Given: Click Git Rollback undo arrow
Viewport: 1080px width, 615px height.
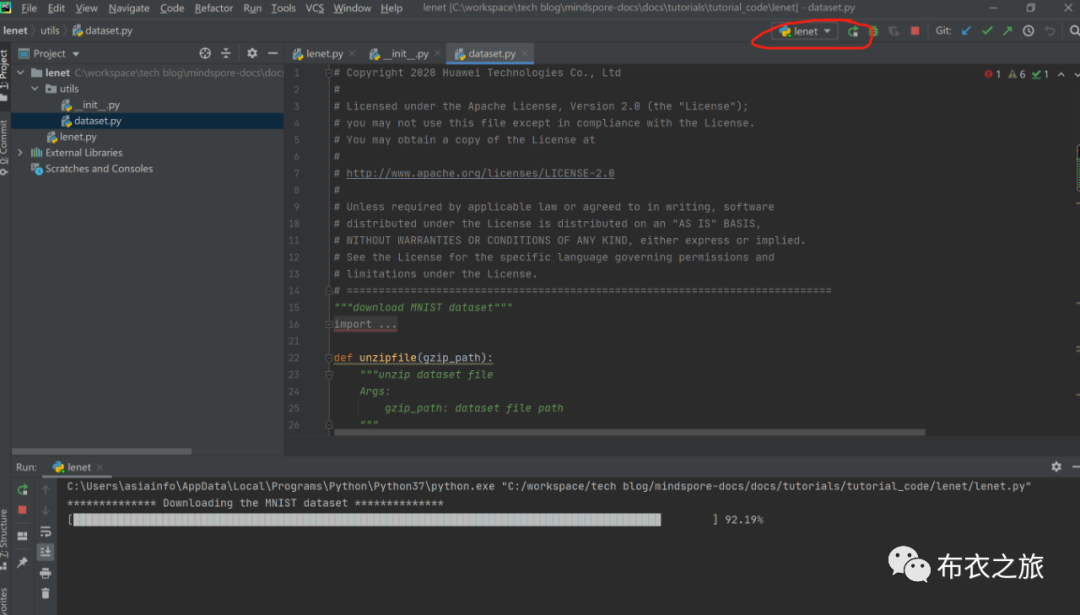Looking at the screenshot, I should (x=1050, y=31).
